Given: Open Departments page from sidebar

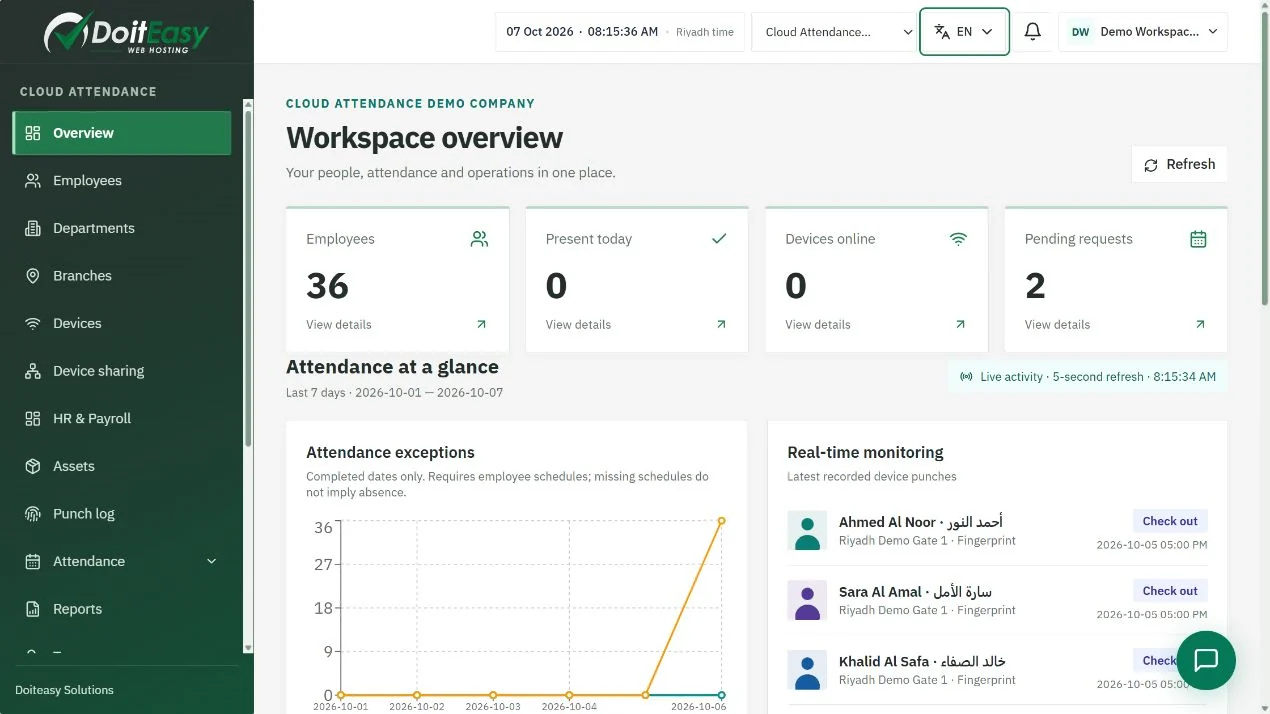Looking at the screenshot, I should click(121, 228).
